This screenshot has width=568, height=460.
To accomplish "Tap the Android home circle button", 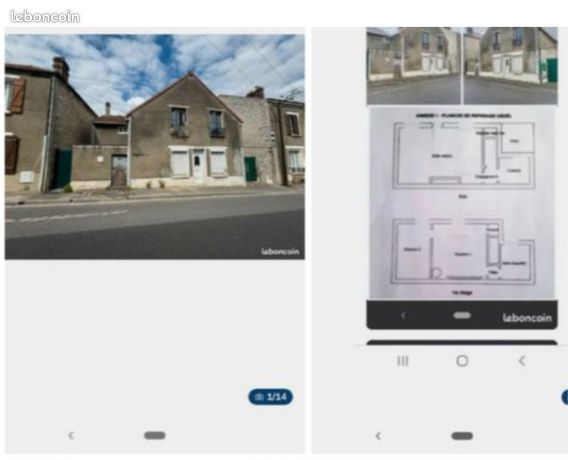I will click(x=462, y=361).
